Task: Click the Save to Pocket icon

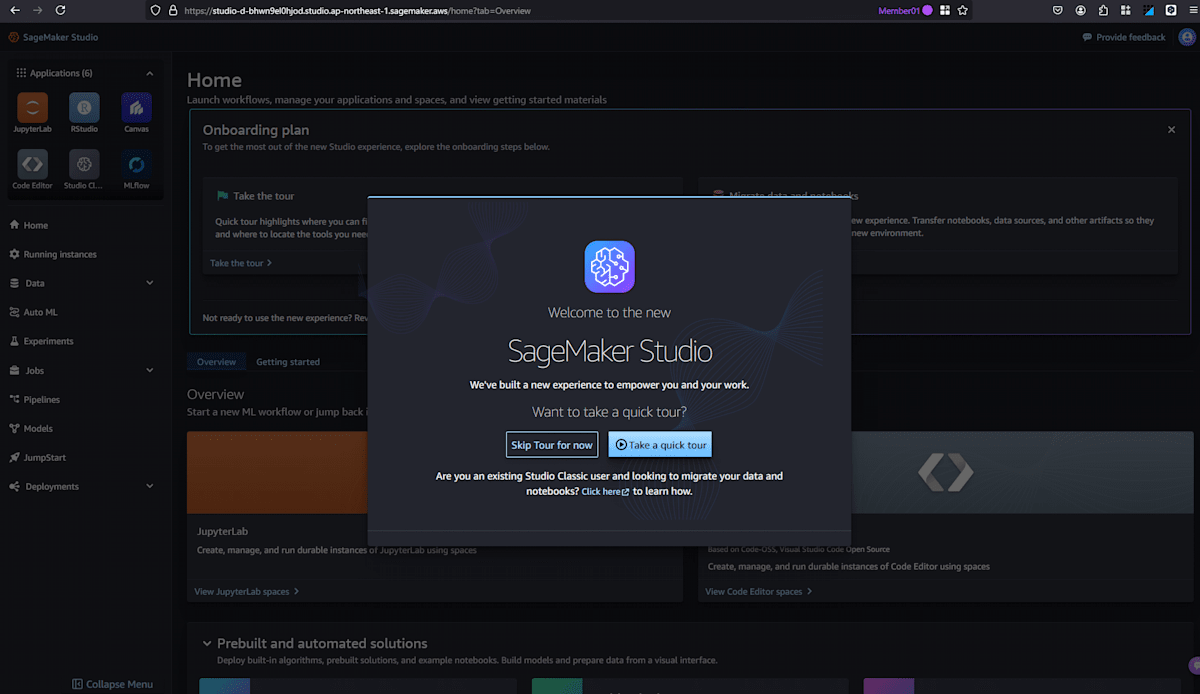Action: pos(1057,10)
